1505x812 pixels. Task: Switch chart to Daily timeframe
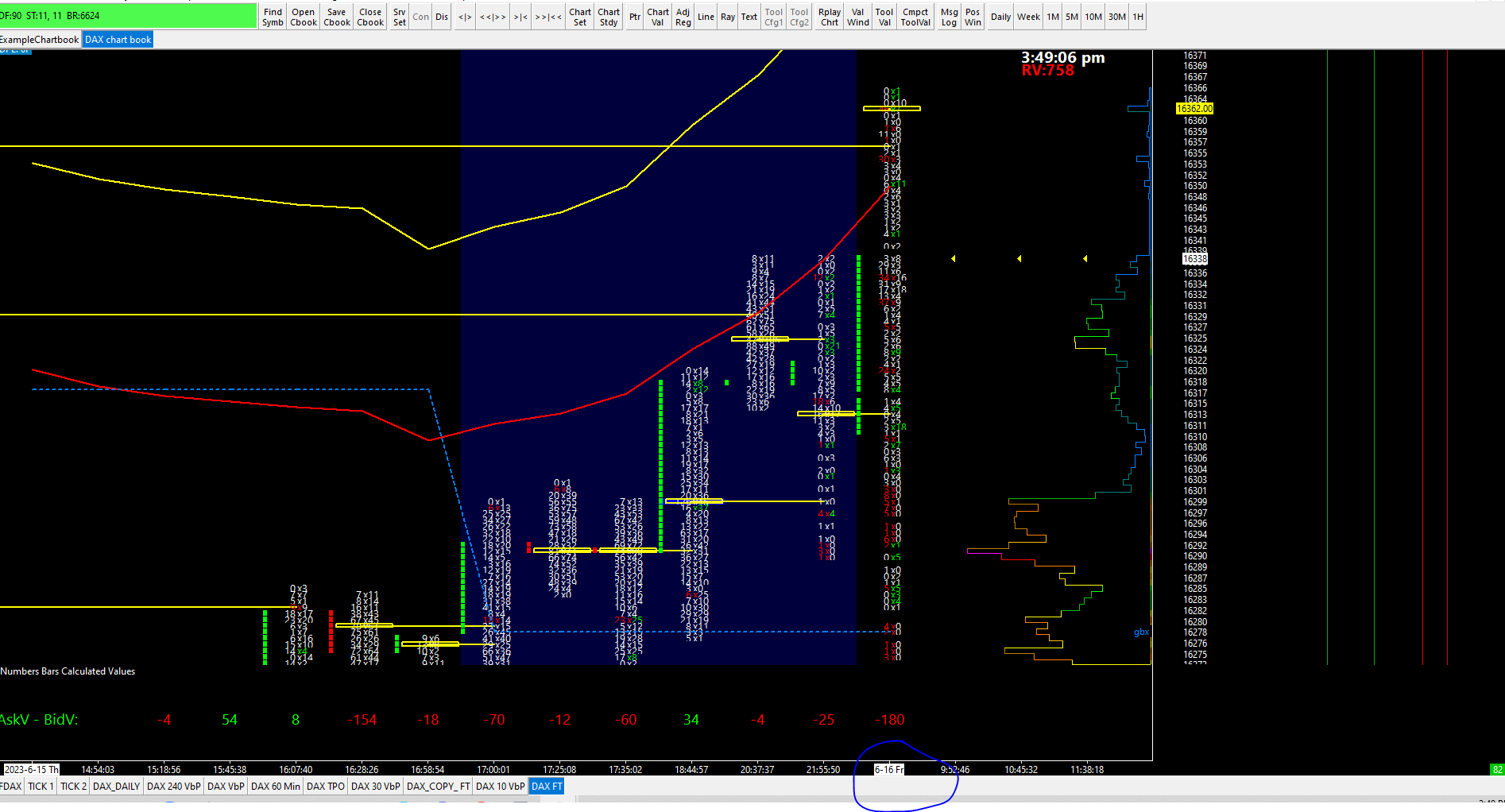1001,17
